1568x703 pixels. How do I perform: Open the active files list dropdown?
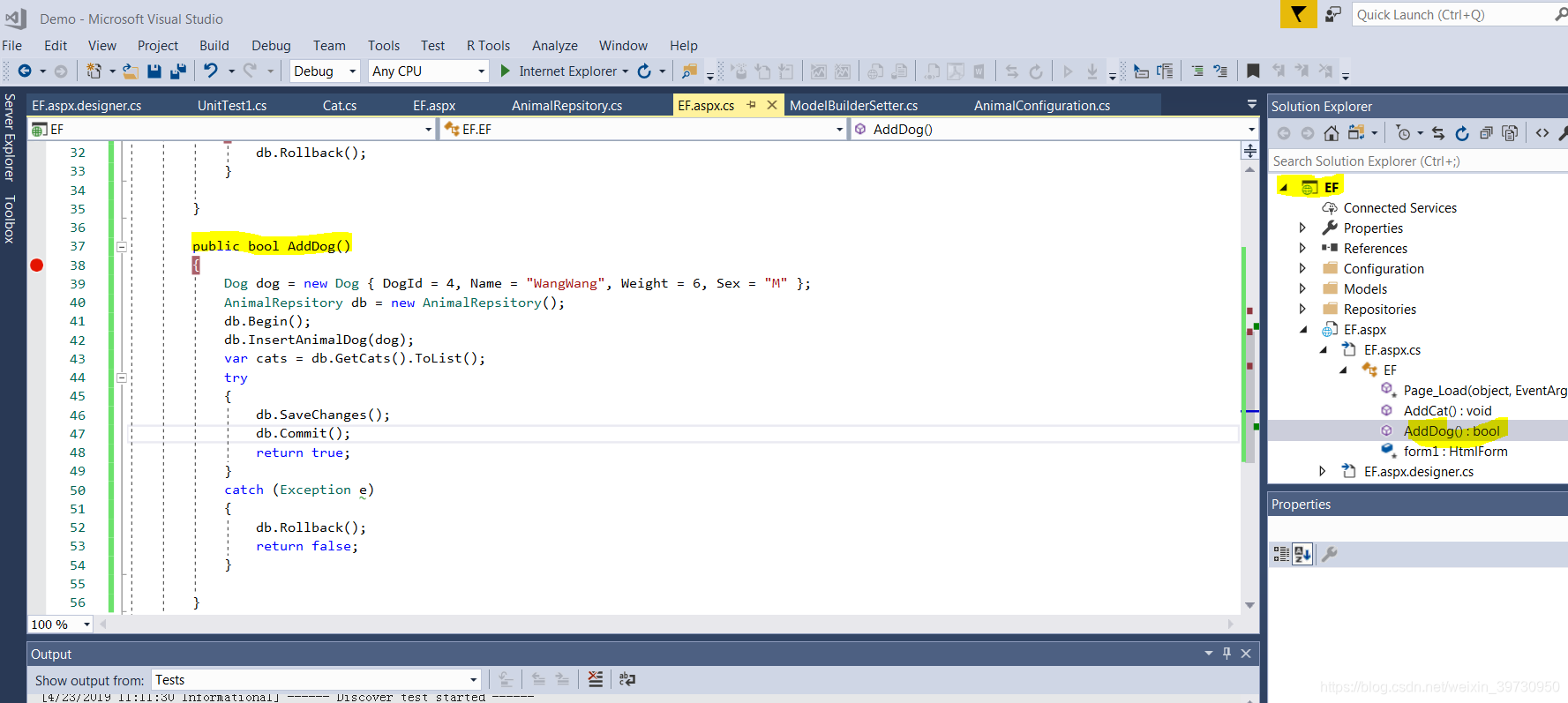1251,105
